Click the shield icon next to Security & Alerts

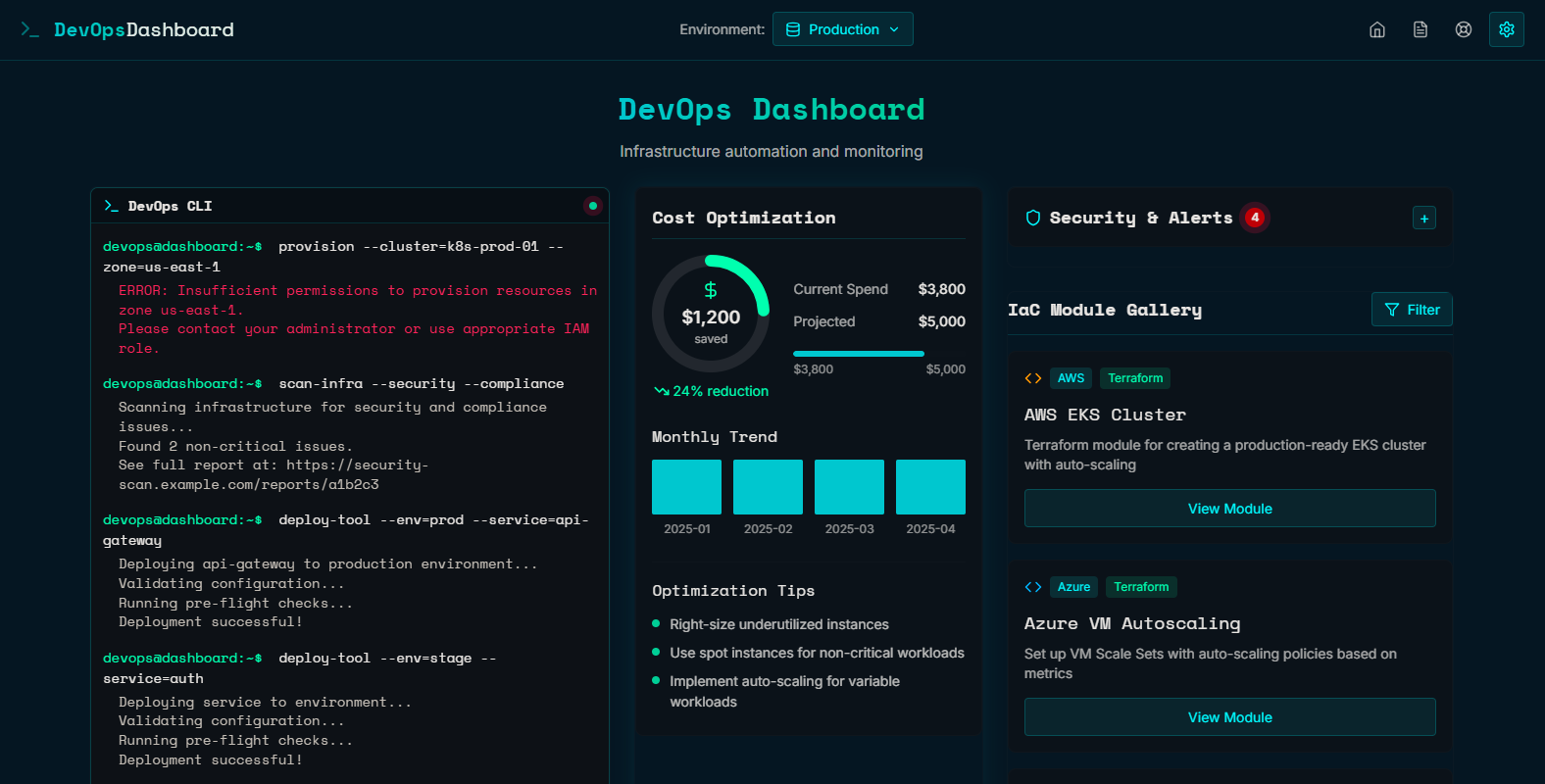1033,218
